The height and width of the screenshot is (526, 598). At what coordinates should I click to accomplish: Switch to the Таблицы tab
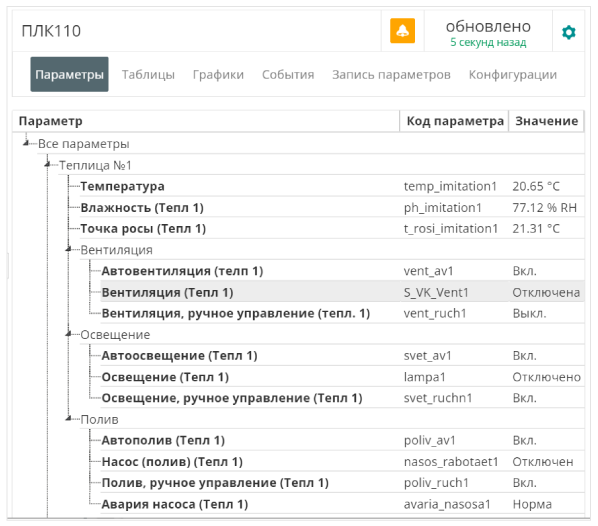pyautogui.click(x=148, y=74)
